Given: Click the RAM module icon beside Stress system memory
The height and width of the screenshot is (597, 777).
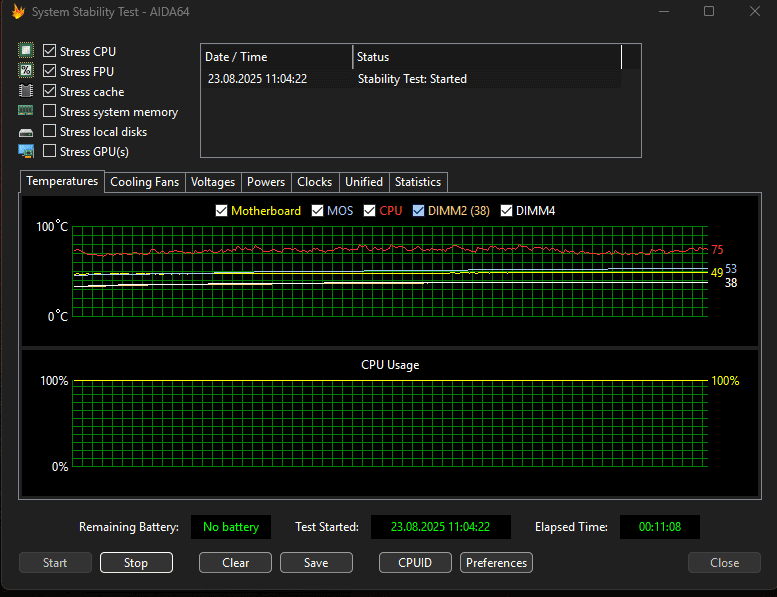Looking at the screenshot, I should click(x=26, y=110).
